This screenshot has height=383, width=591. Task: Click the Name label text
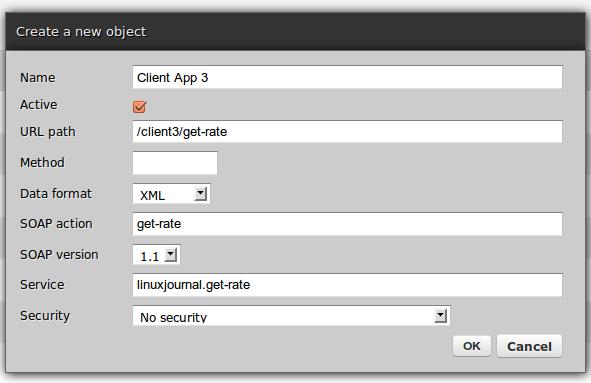tap(38, 78)
